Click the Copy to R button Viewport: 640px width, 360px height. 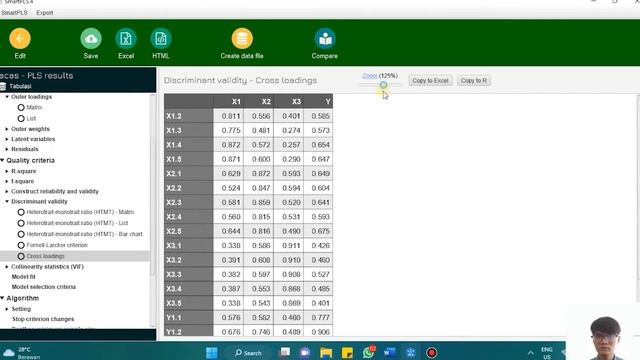coord(474,80)
